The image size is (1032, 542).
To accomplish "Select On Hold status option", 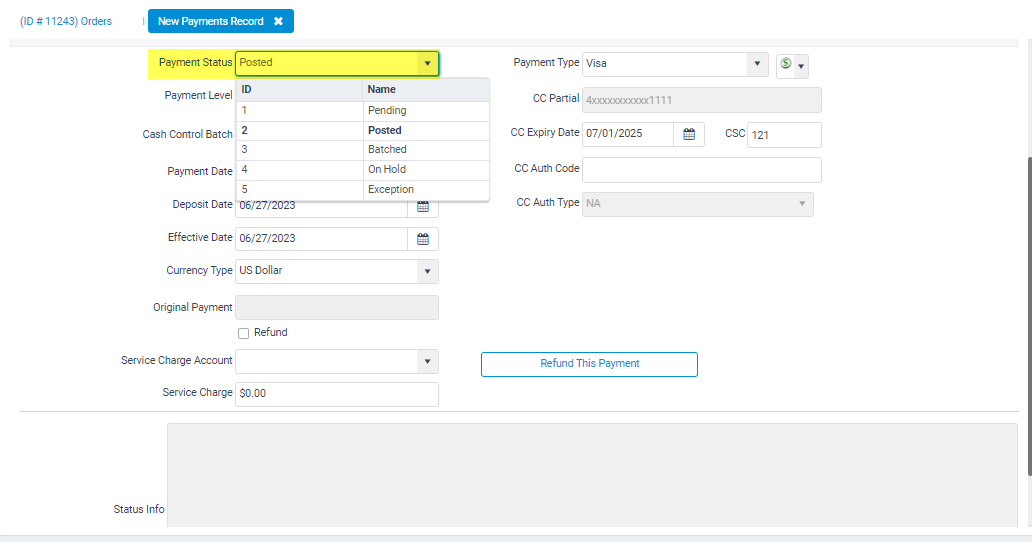I will (x=363, y=170).
